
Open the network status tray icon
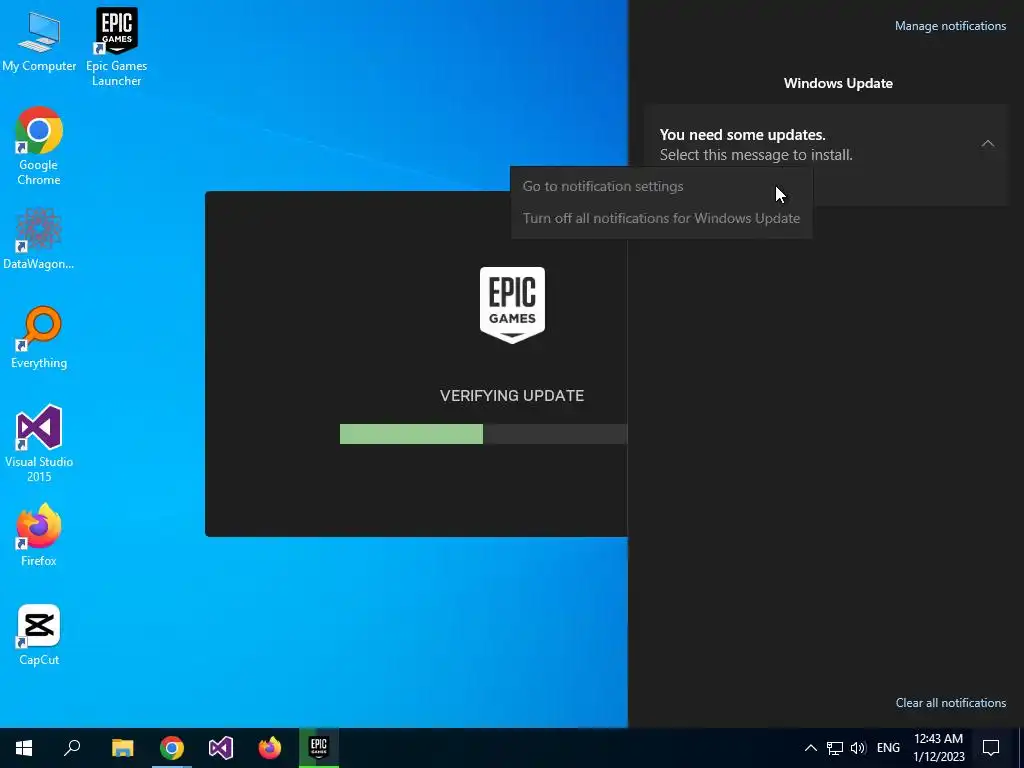(x=835, y=748)
